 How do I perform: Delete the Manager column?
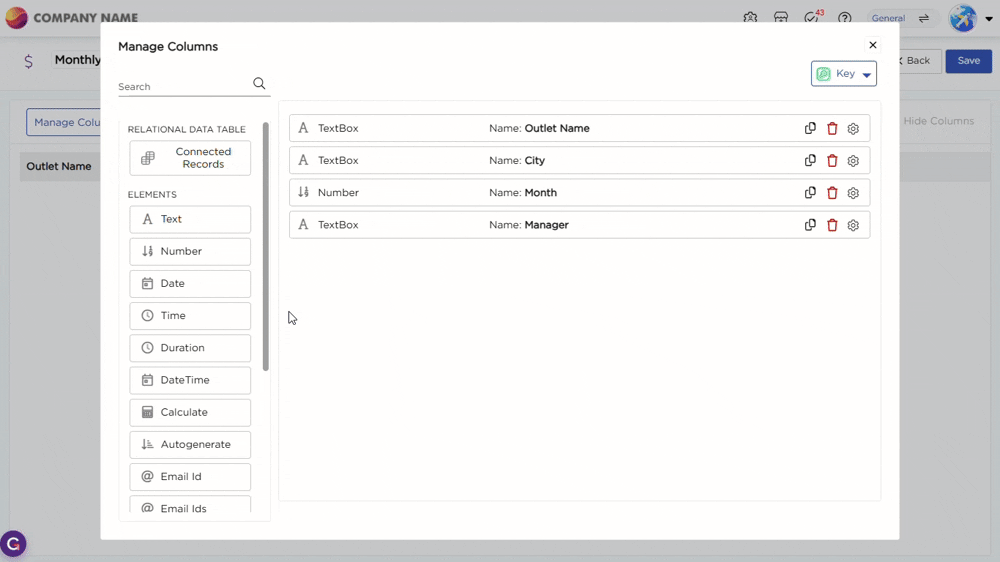click(x=832, y=226)
